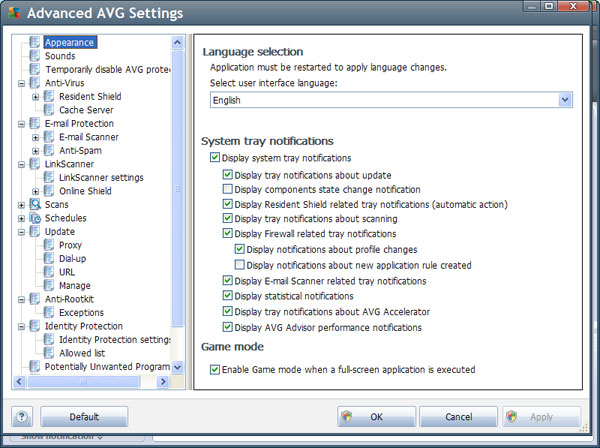Screen dimensions: 600x448
Task: Click the Proxy page icon
Action: pos(49,245)
